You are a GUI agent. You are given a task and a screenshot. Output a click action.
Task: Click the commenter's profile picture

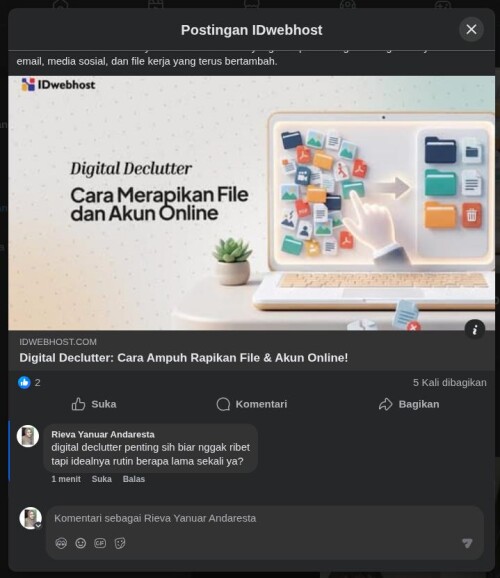pyautogui.click(x=28, y=436)
